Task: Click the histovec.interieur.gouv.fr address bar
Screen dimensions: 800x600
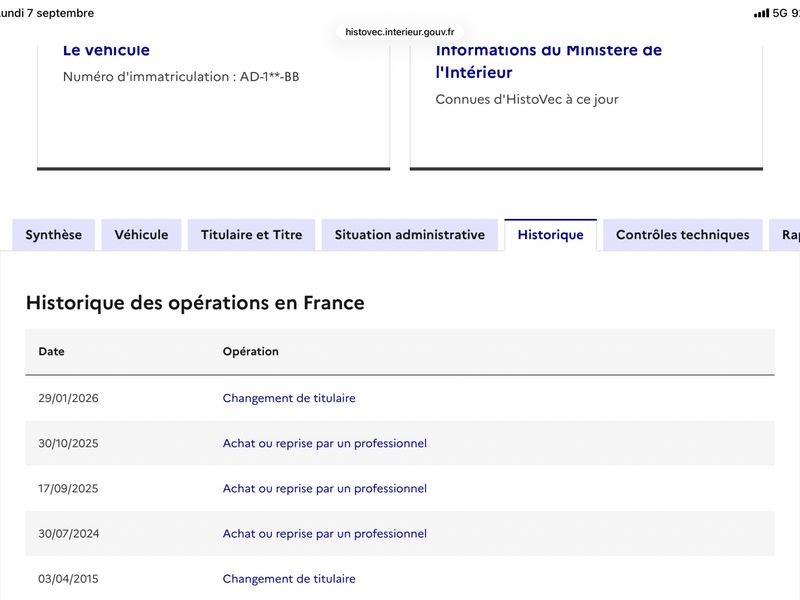Action: 399,32
